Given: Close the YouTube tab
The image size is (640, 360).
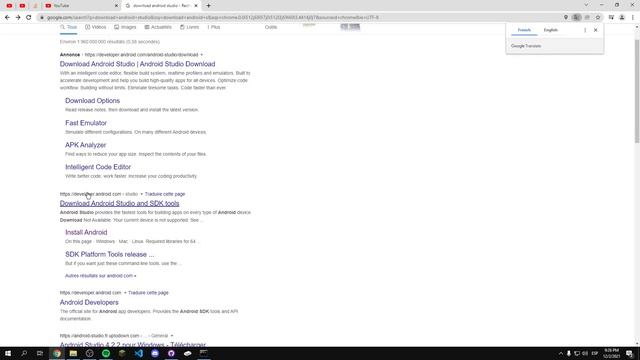Looking at the screenshot, I should coord(116,6).
